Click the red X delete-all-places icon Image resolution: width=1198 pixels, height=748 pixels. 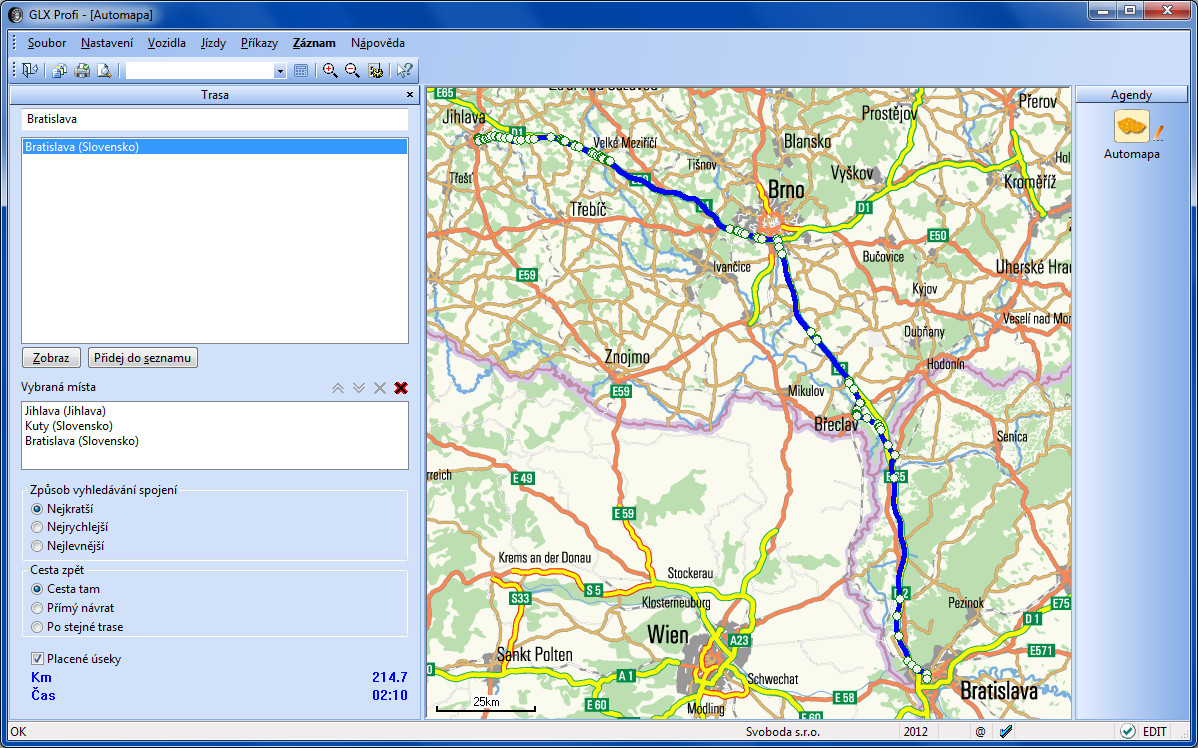pos(401,388)
